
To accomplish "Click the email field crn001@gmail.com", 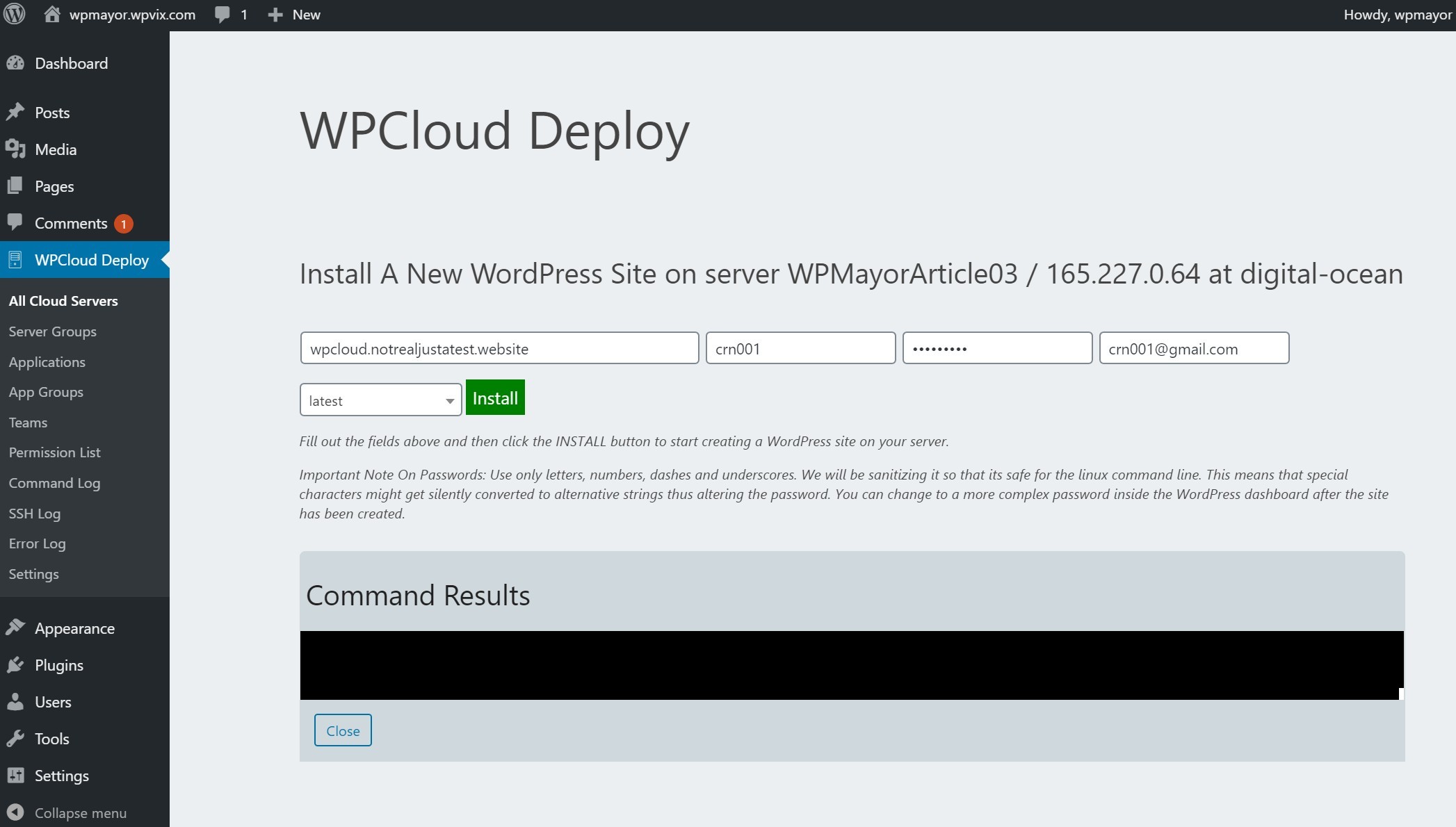I will pyautogui.click(x=1194, y=348).
